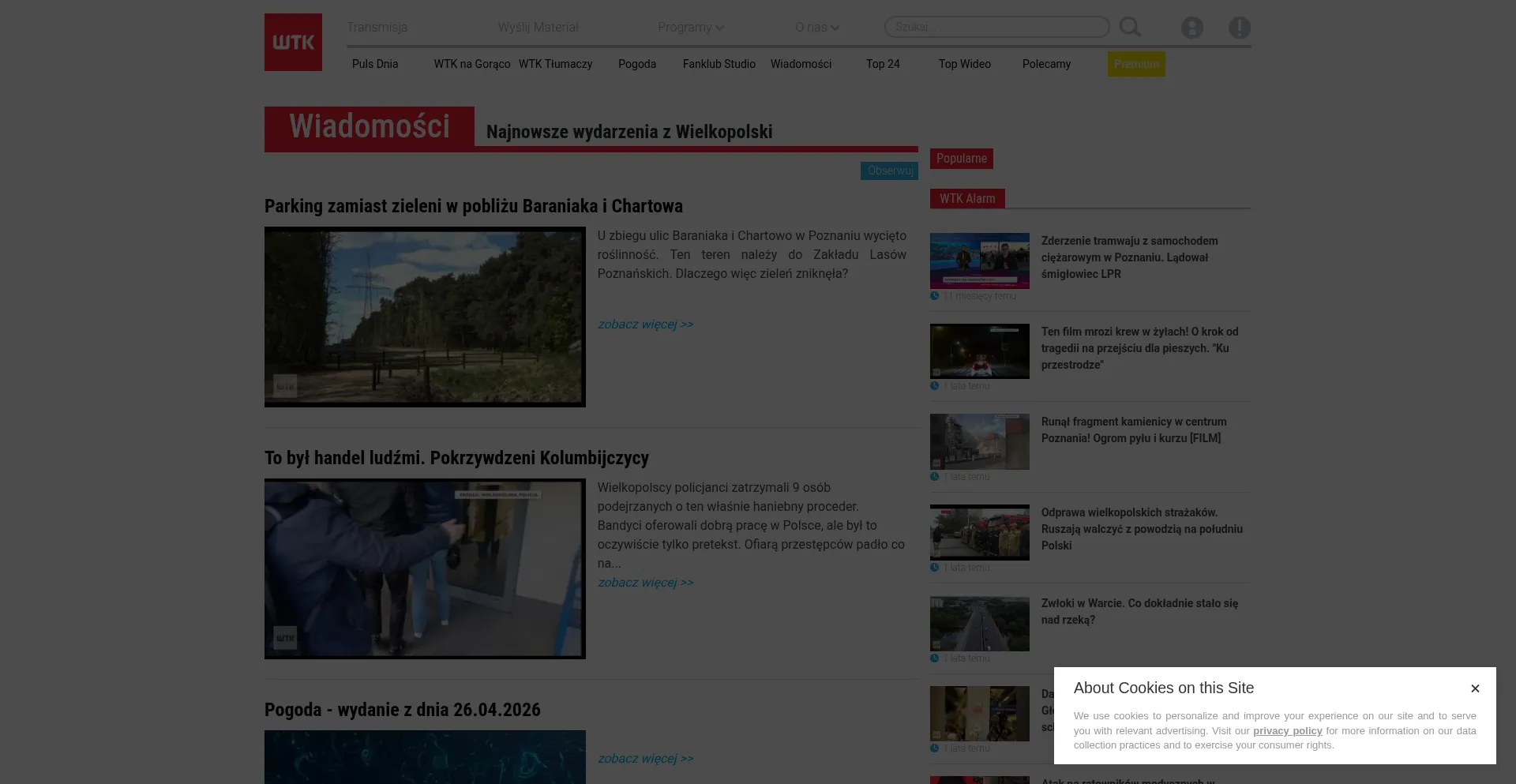Image resolution: width=1516 pixels, height=784 pixels.
Task: Close the cookies notice
Action: tap(1475, 688)
